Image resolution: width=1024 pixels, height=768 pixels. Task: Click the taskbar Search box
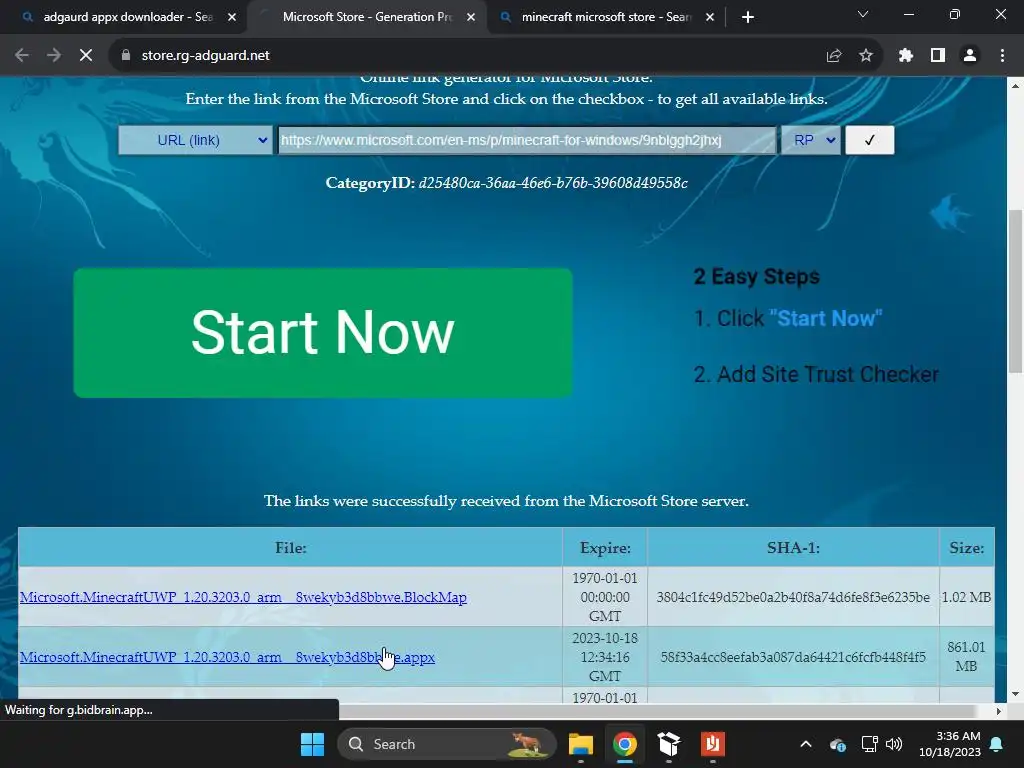(x=447, y=744)
